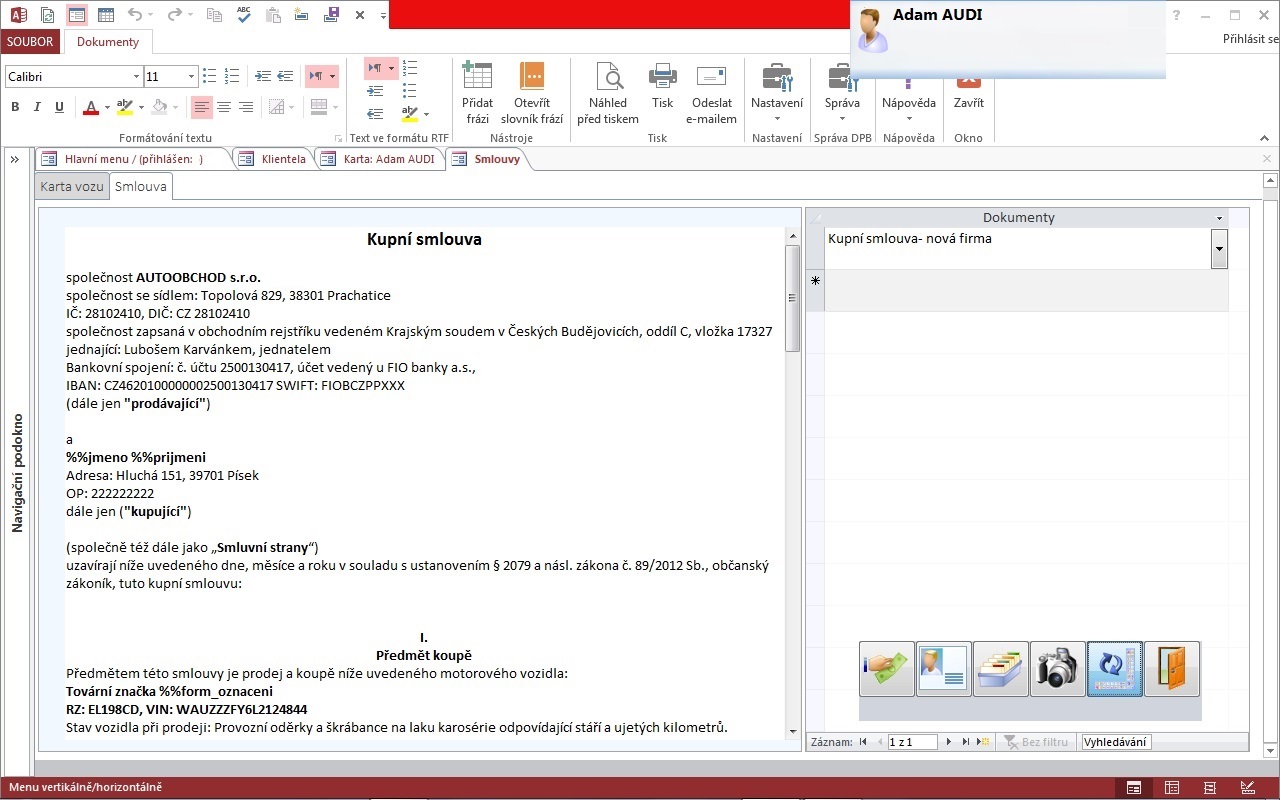Screen dimensions: 1280x800
Task: Toggle bold formatting
Action: (x=15, y=107)
